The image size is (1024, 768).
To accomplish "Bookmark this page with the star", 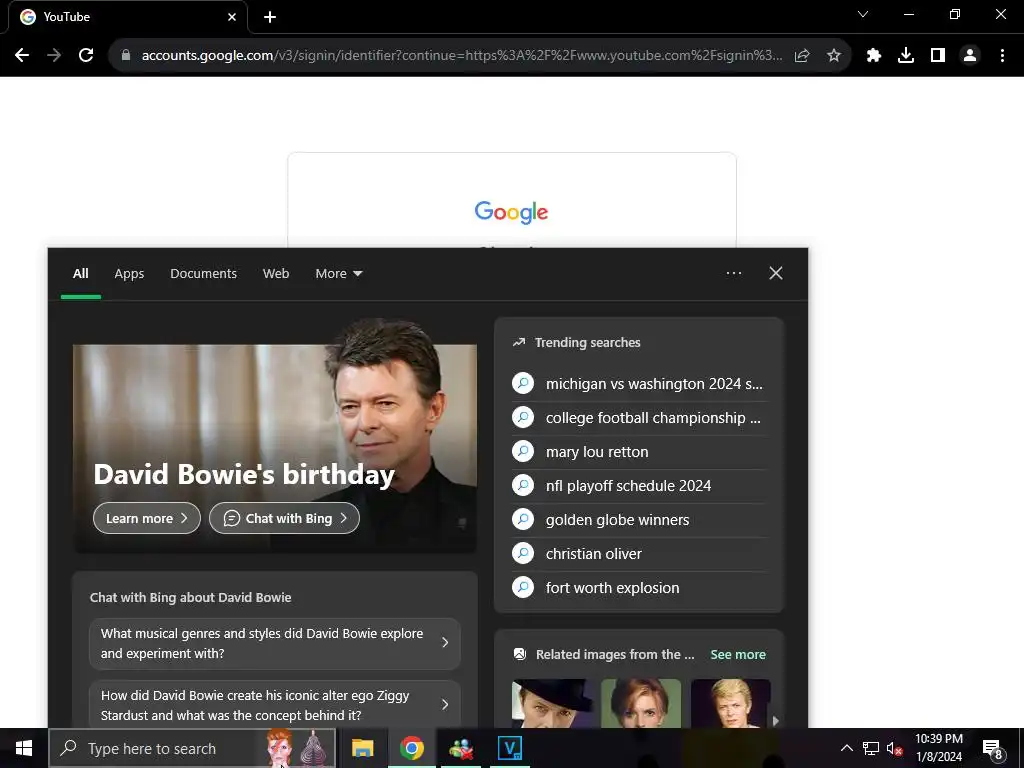I will [834, 56].
